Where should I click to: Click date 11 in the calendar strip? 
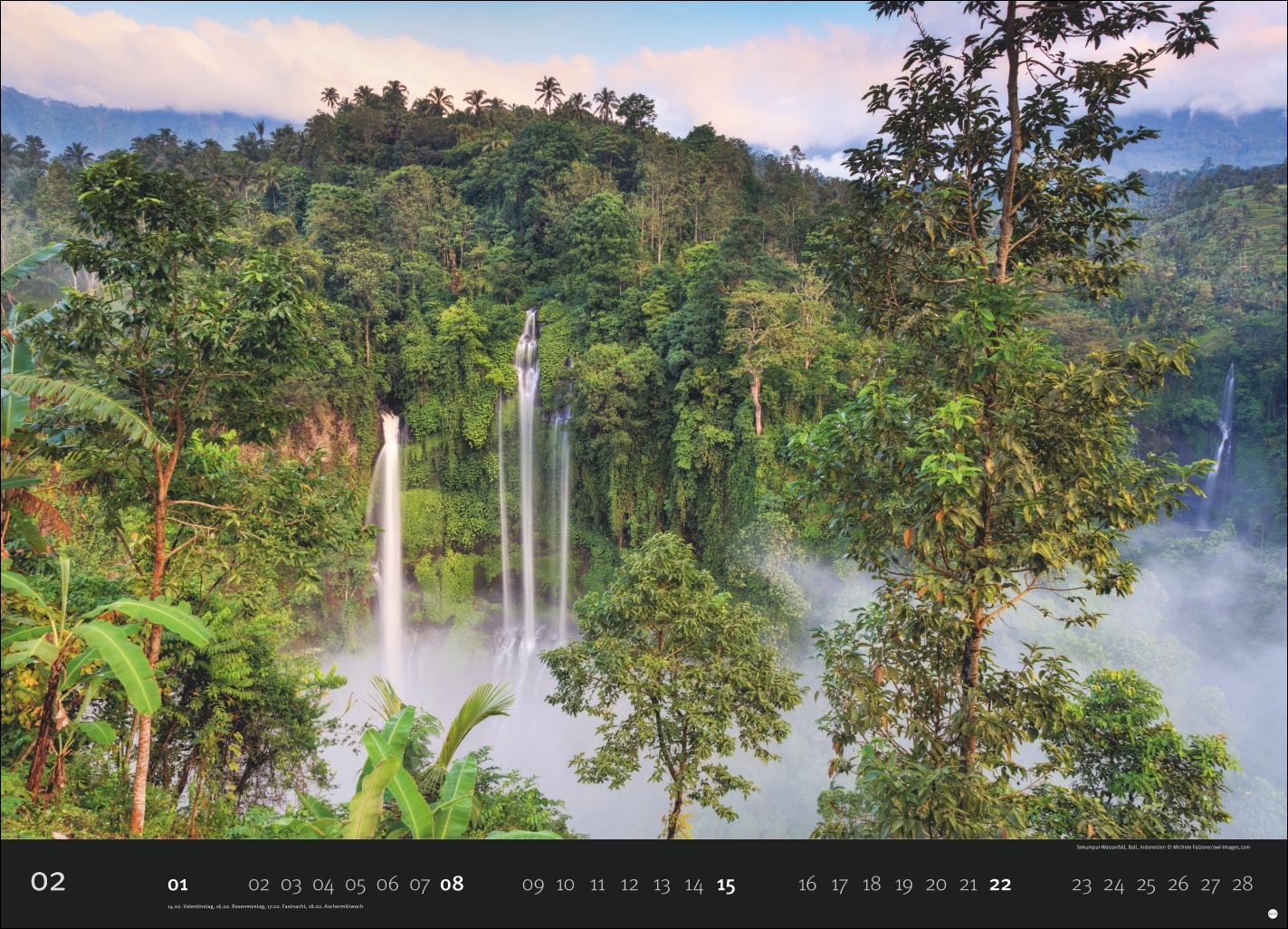pyautogui.click(x=597, y=885)
